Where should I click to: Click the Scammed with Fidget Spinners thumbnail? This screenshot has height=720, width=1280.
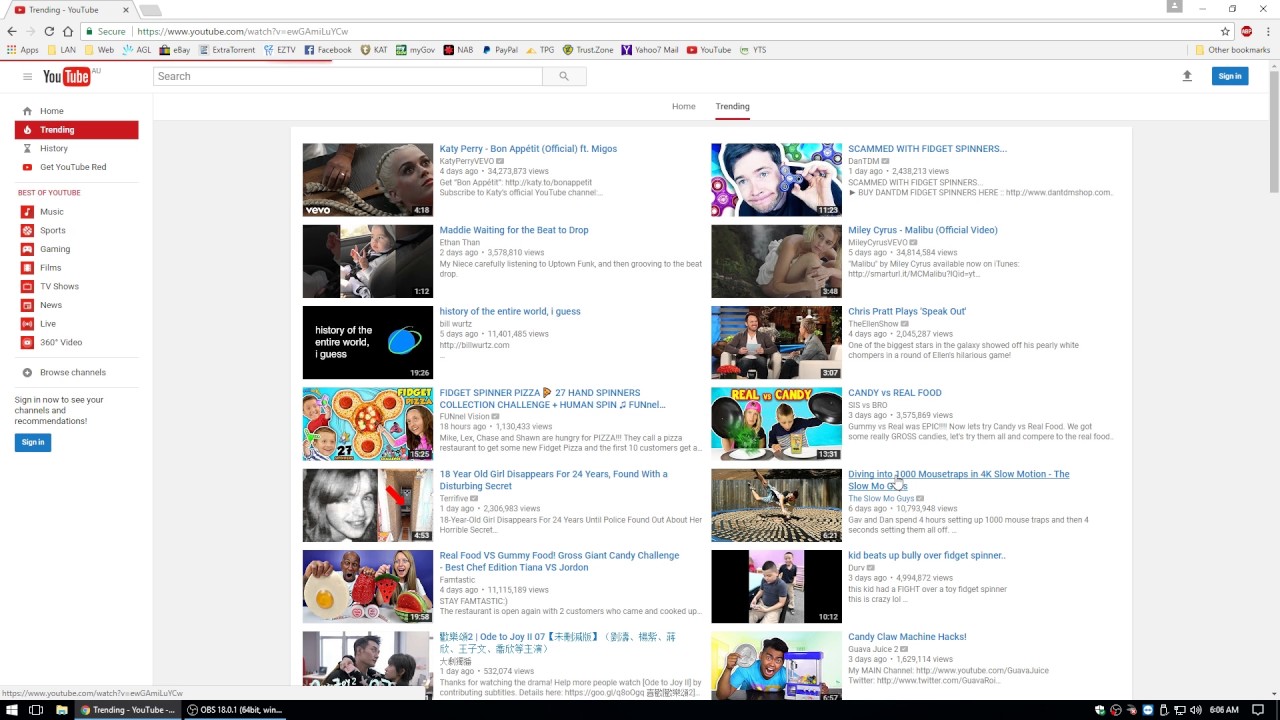pyautogui.click(x=776, y=180)
